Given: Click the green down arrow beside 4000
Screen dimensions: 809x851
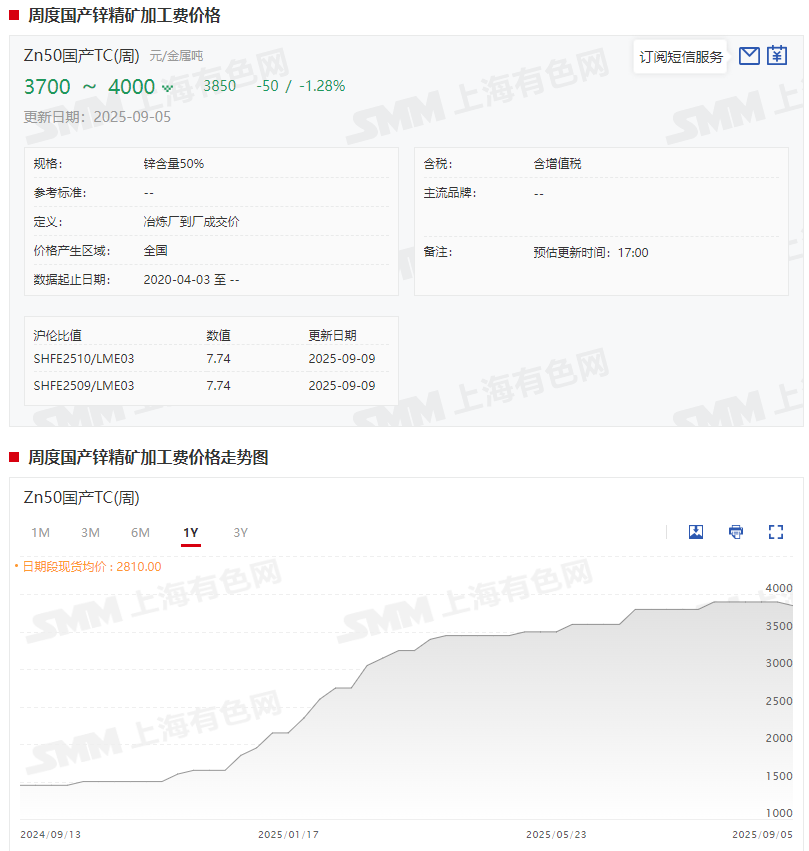Looking at the screenshot, I should coord(168,88).
